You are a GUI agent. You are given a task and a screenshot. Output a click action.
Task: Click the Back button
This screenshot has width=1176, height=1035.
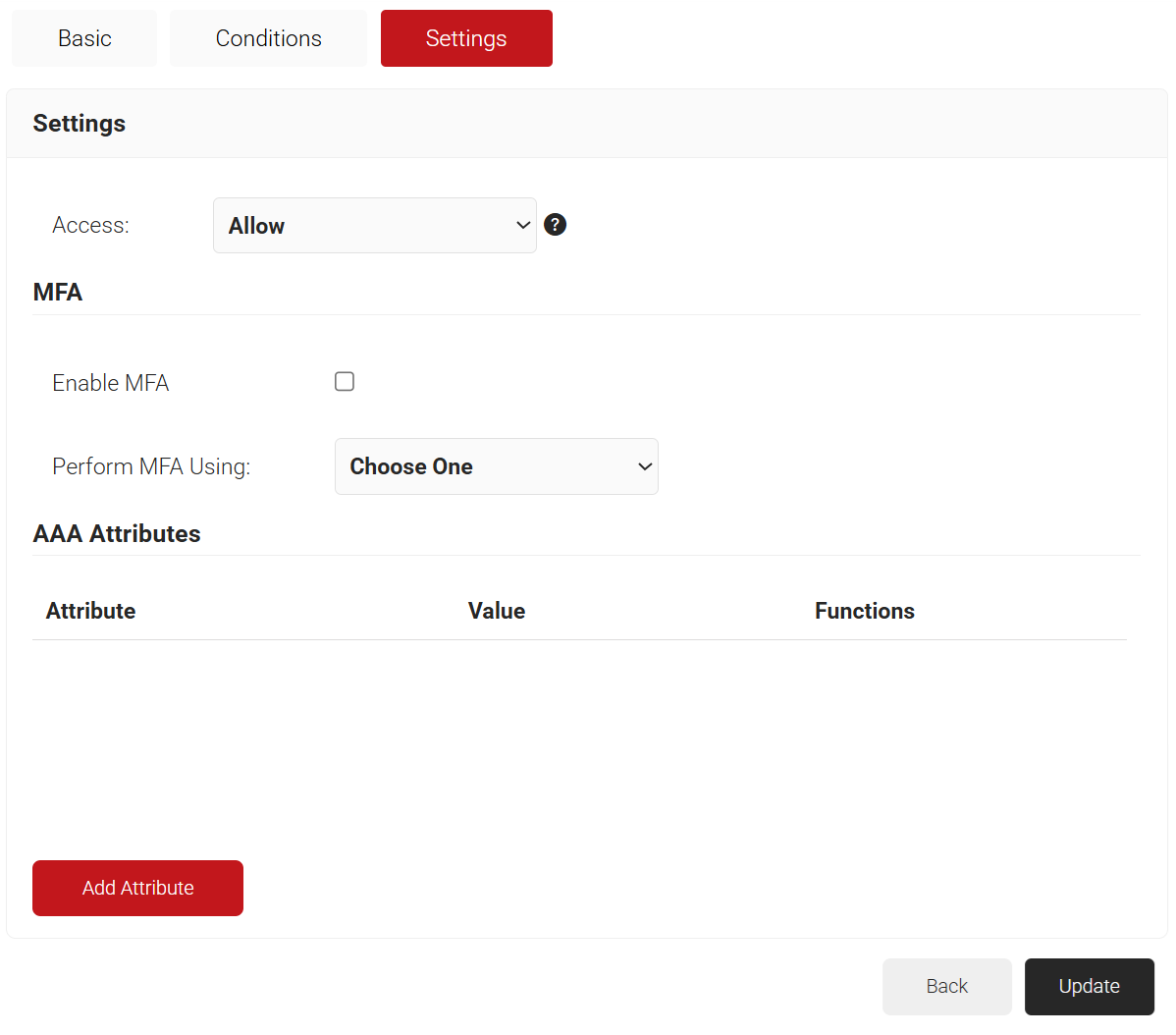click(x=946, y=986)
